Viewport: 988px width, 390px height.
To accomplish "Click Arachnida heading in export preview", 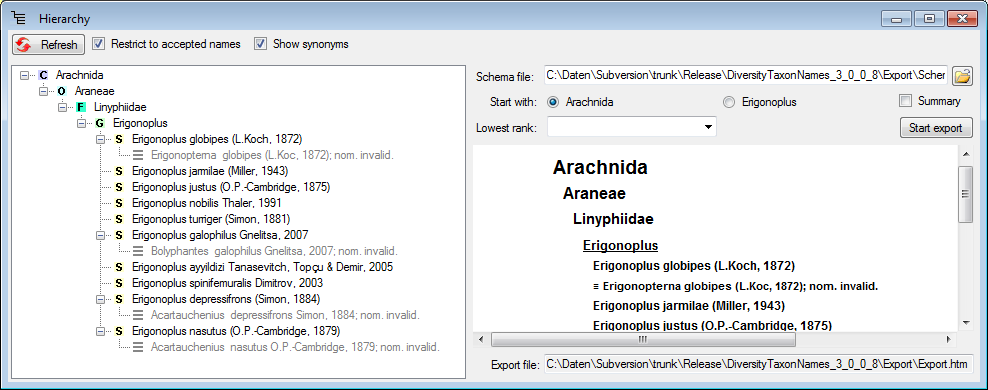I will (600, 168).
